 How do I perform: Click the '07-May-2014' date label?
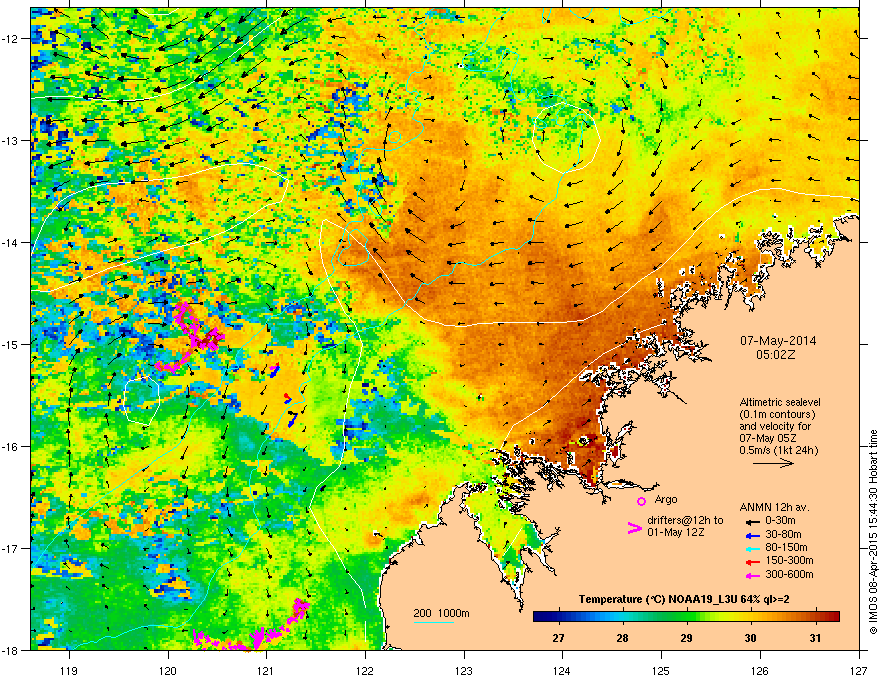778,341
